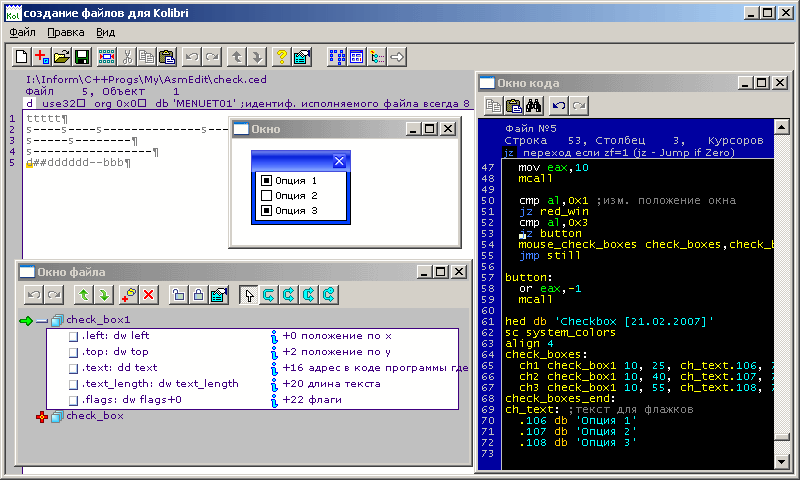Screen dimensions: 800x480
Task: Select the '.text: dd text' tree item
Action: (119, 368)
